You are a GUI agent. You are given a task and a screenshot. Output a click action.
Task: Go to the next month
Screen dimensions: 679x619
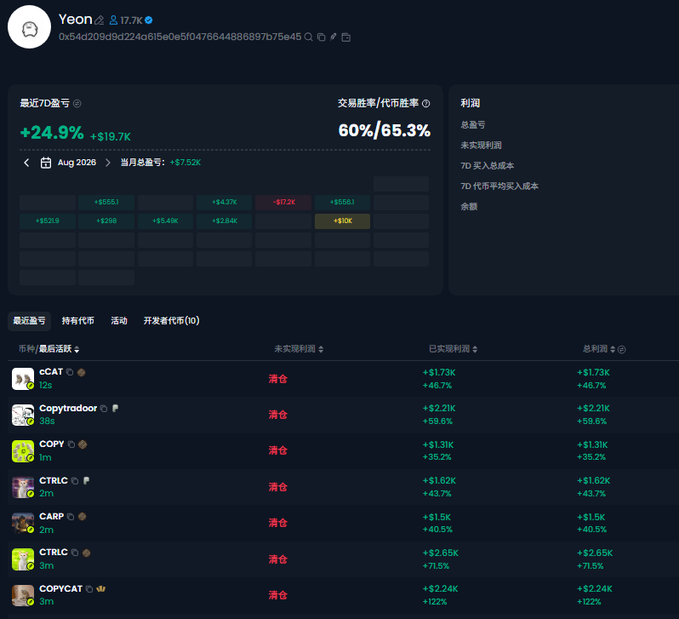click(108, 162)
